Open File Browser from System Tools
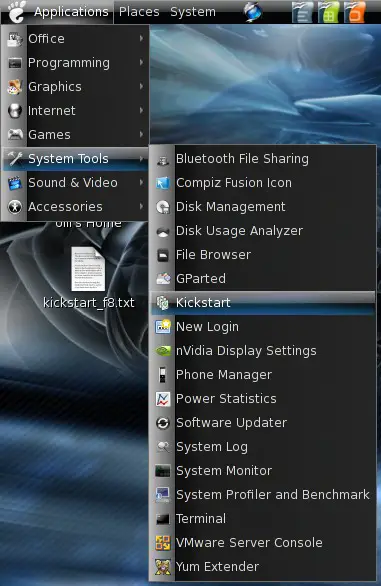Screen dimensions: 381x586 click(x=263, y=255)
